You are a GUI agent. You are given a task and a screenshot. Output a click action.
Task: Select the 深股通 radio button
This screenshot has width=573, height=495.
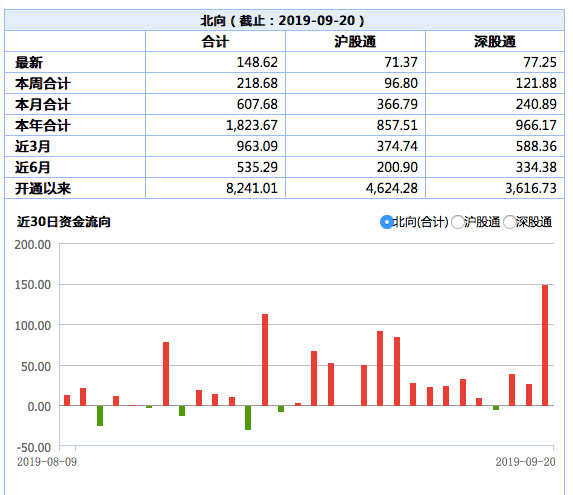pos(510,222)
